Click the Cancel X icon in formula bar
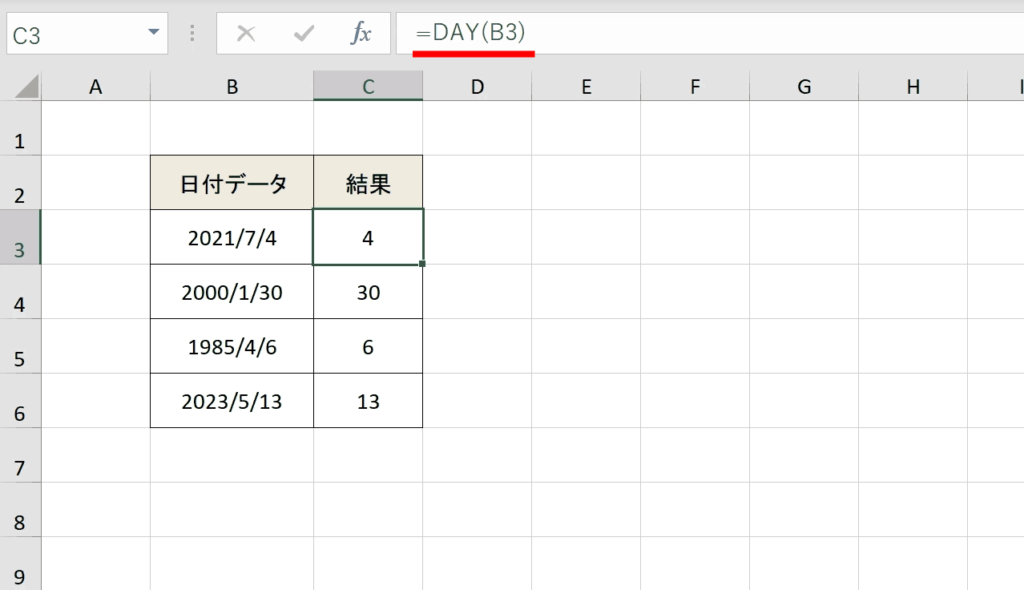Image resolution: width=1024 pixels, height=590 pixels. [x=246, y=33]
